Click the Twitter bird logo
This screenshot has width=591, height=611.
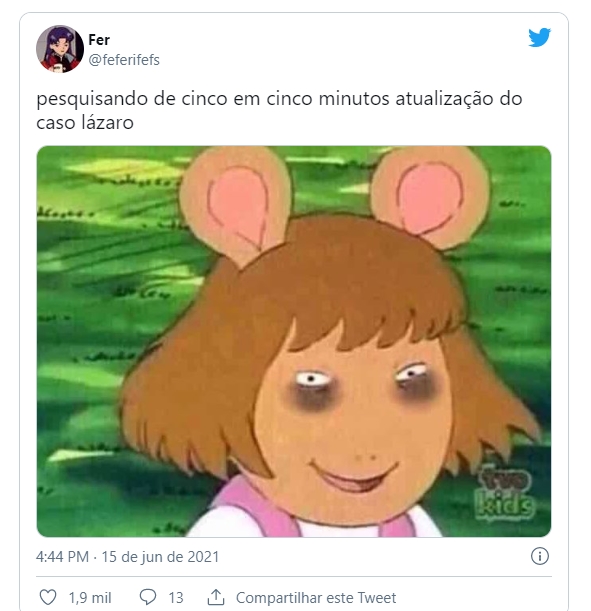point(540,37)
